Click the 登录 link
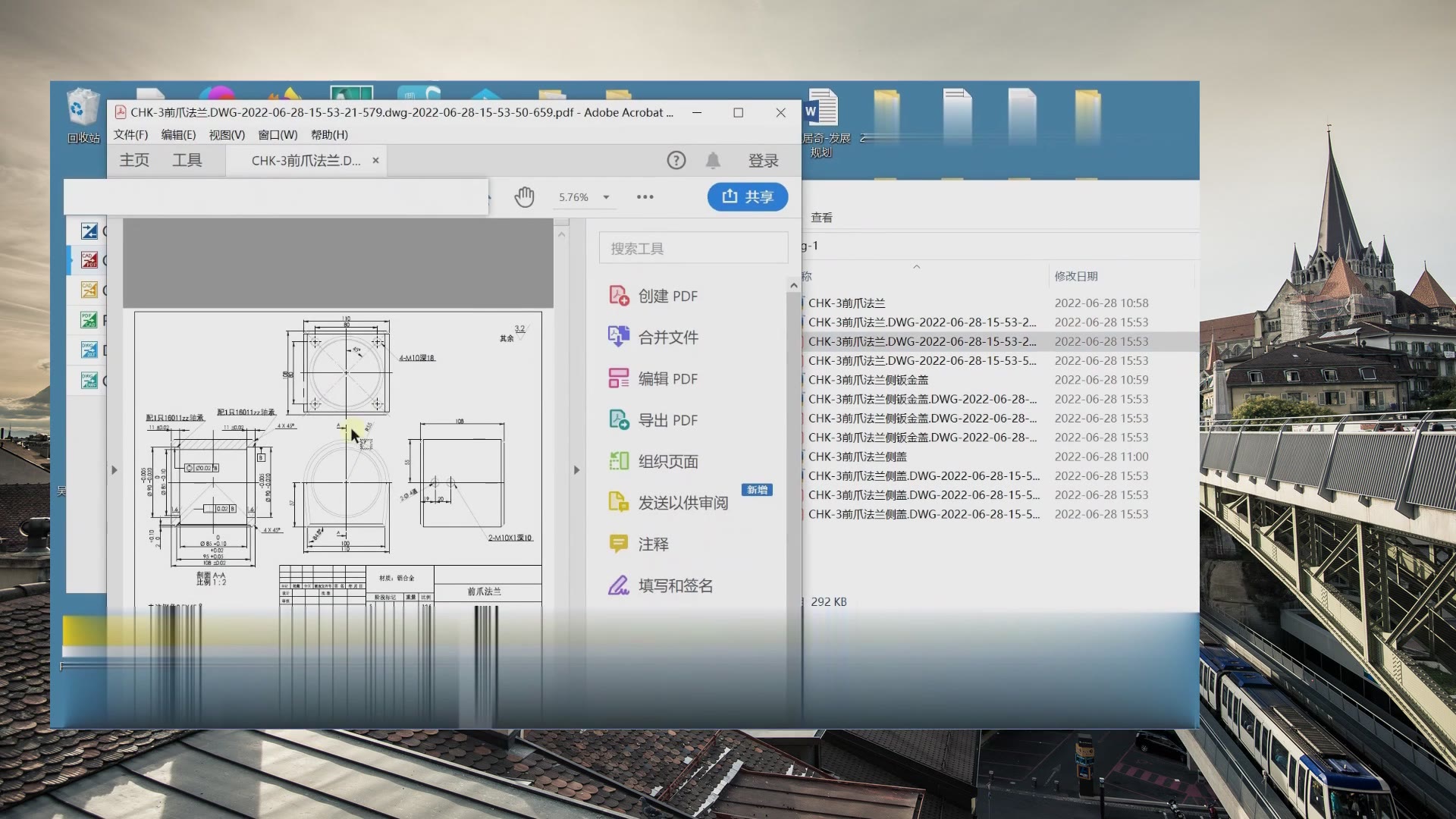This screenshot has height=819, width=1456. tap(764, 160)
